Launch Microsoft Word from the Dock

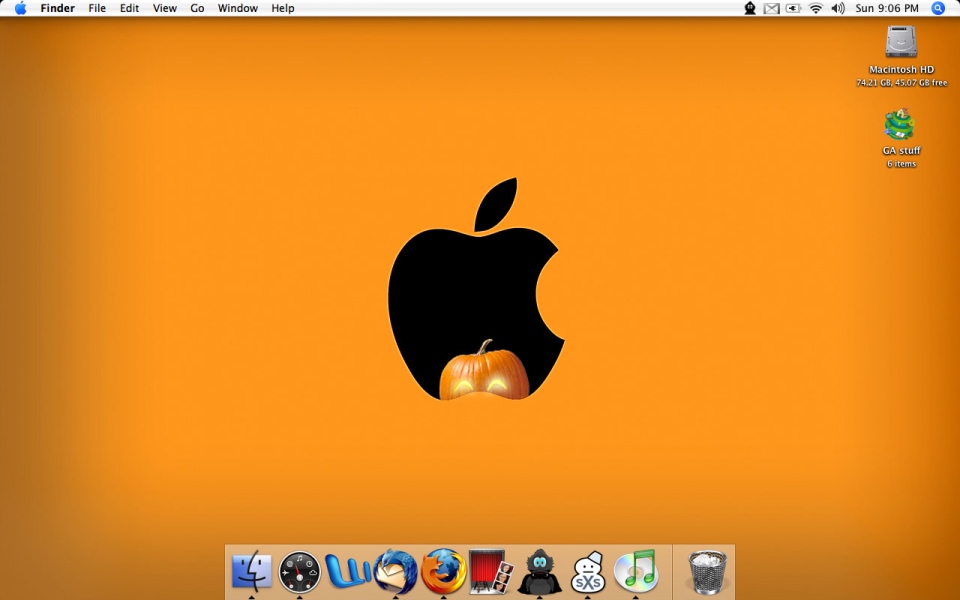pos(347,571)
